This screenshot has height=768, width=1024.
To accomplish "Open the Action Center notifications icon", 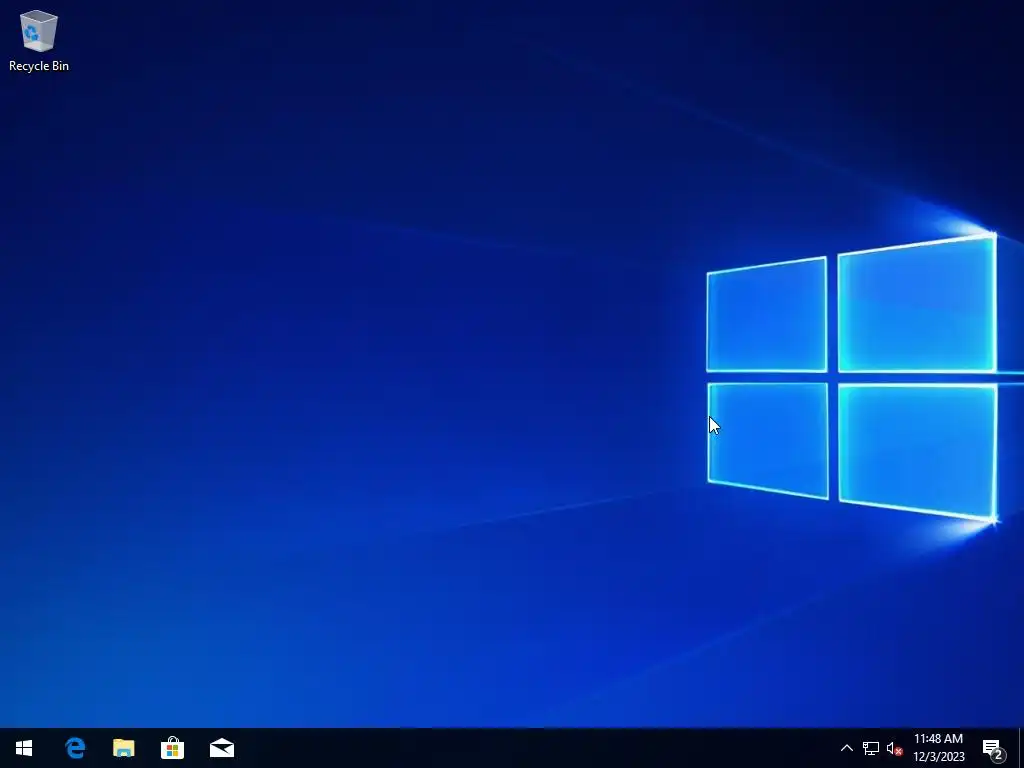I will click(x=993, y=748).
